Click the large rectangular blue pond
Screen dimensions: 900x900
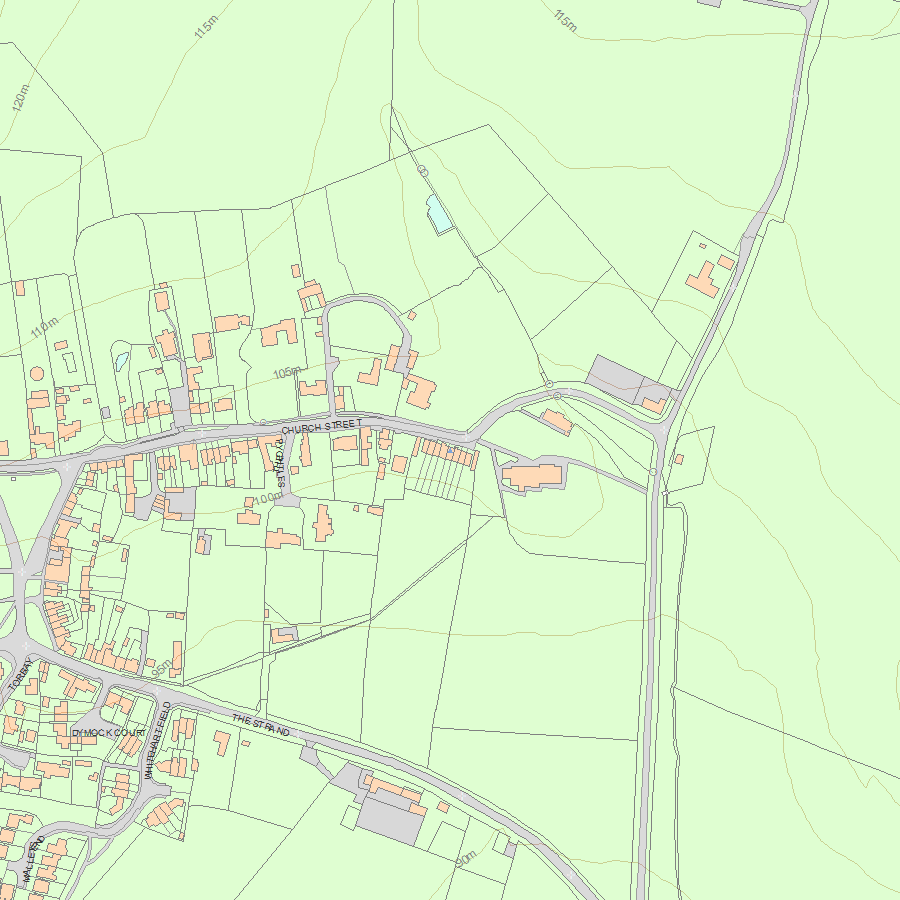[439, 214]
